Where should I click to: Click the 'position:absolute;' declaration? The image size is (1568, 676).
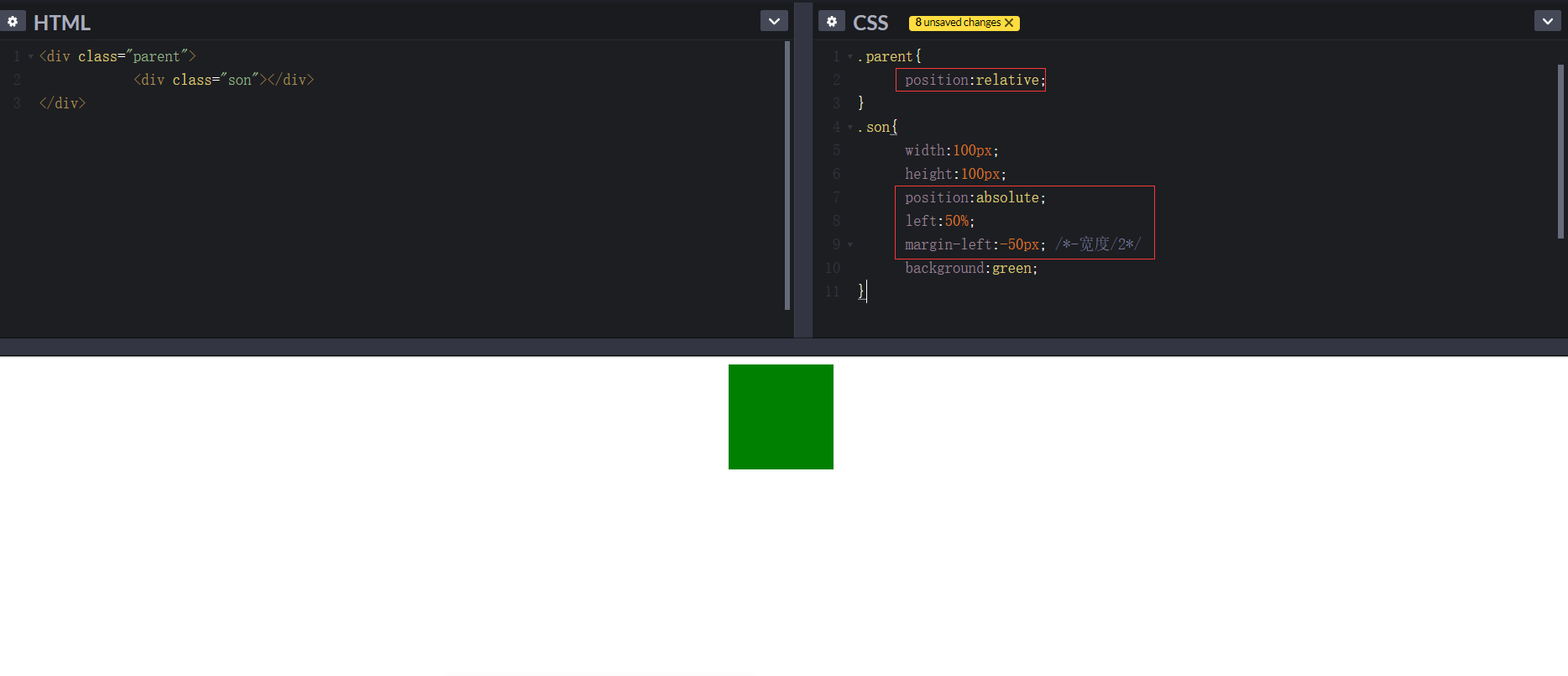[x=975, y=197]
